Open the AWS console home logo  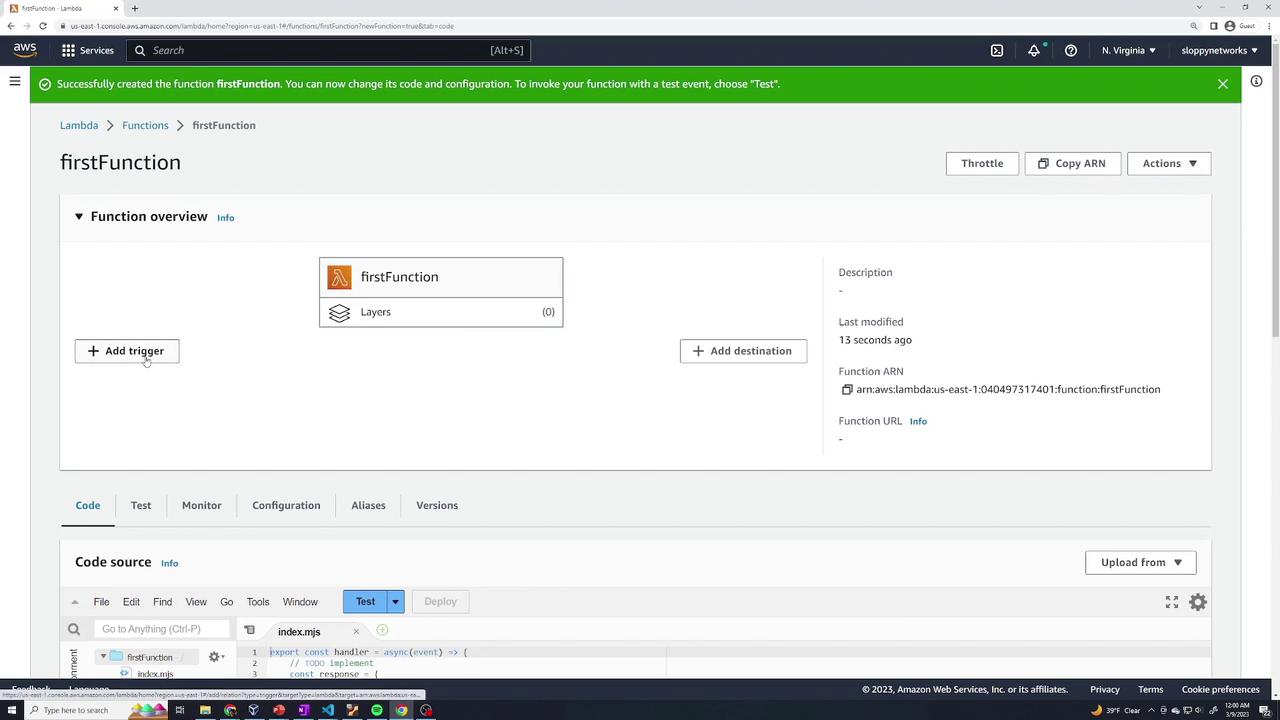point(25,50)
